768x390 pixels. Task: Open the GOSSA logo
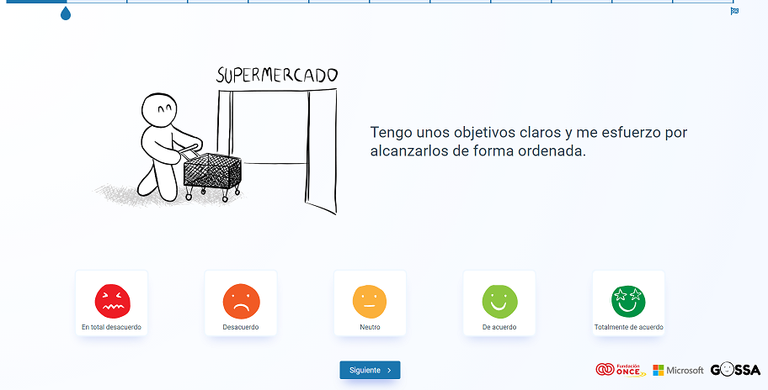[x=735, y=369]
